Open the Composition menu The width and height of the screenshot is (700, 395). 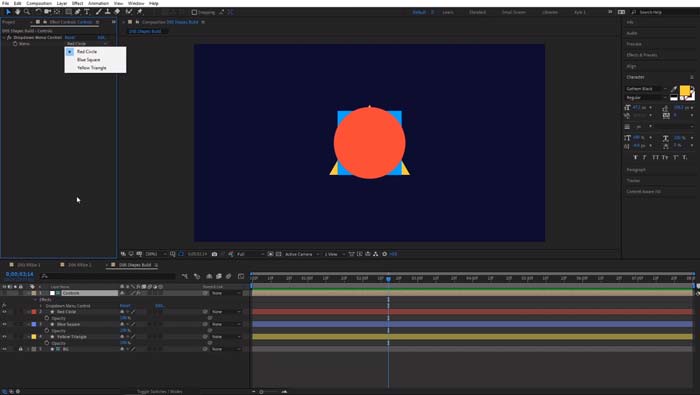(x=39, y=3)
